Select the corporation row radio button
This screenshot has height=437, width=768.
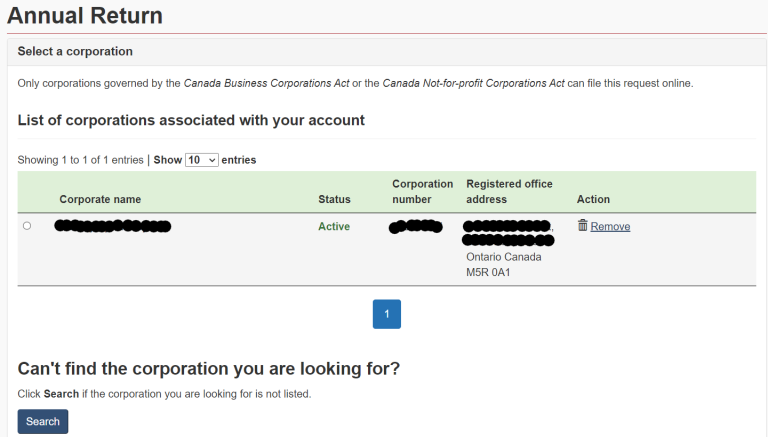pos(27,226)
